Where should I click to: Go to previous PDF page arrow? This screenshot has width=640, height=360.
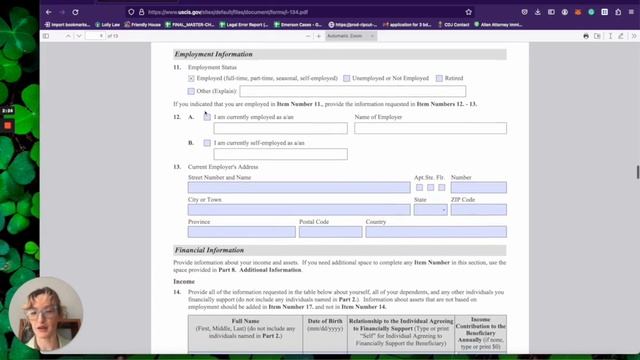coord(68,36)
